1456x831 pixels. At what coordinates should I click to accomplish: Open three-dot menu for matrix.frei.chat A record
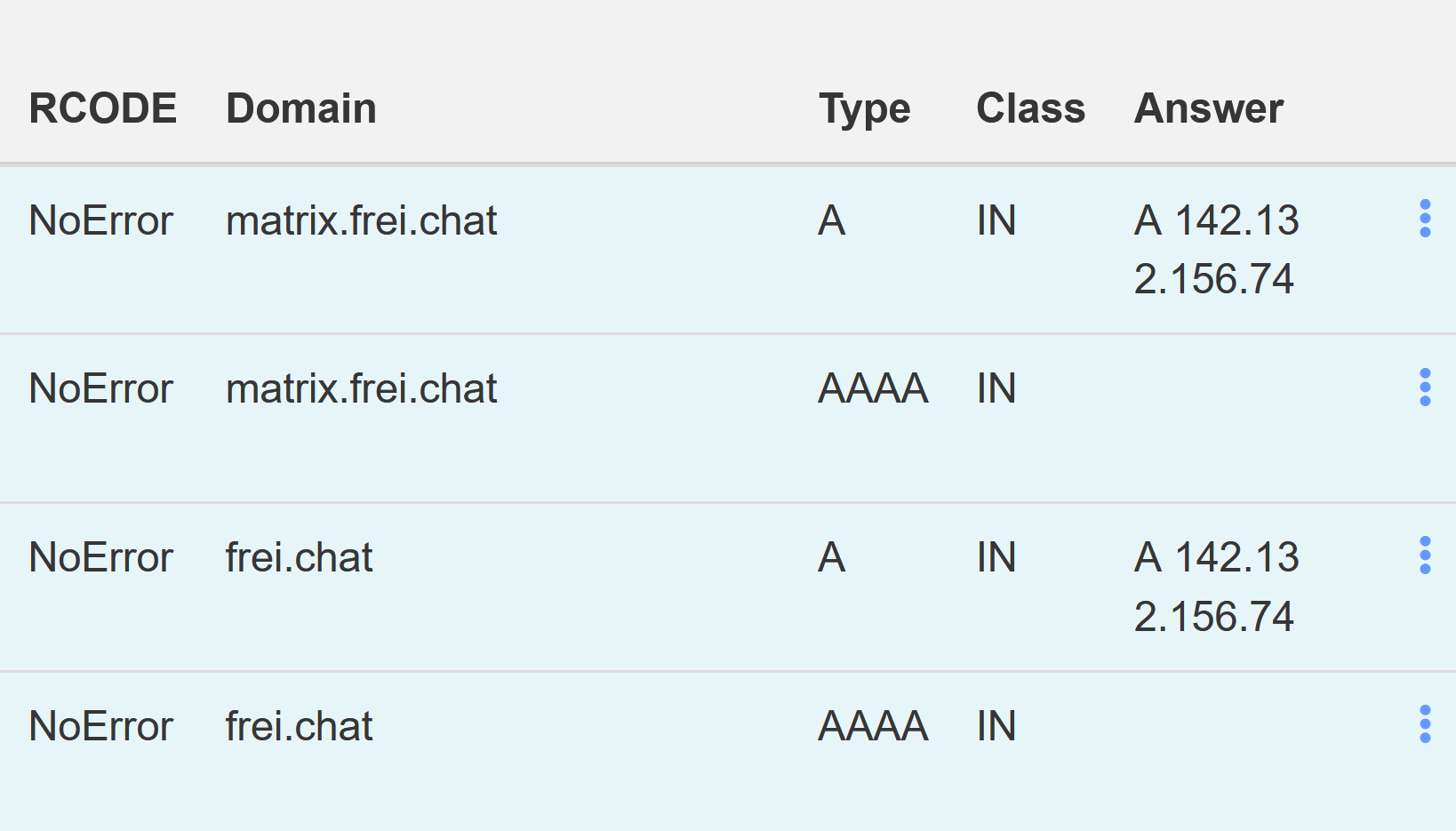(1425, 219)
